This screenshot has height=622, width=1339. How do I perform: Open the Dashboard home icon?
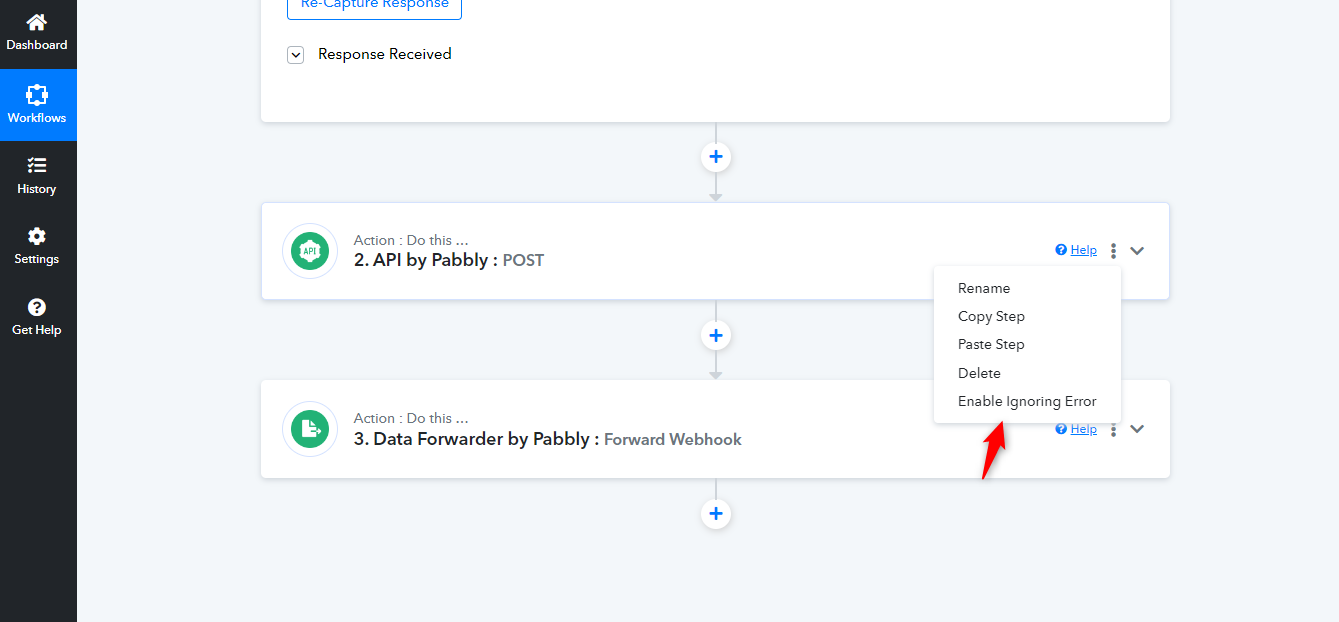(37, 22)
